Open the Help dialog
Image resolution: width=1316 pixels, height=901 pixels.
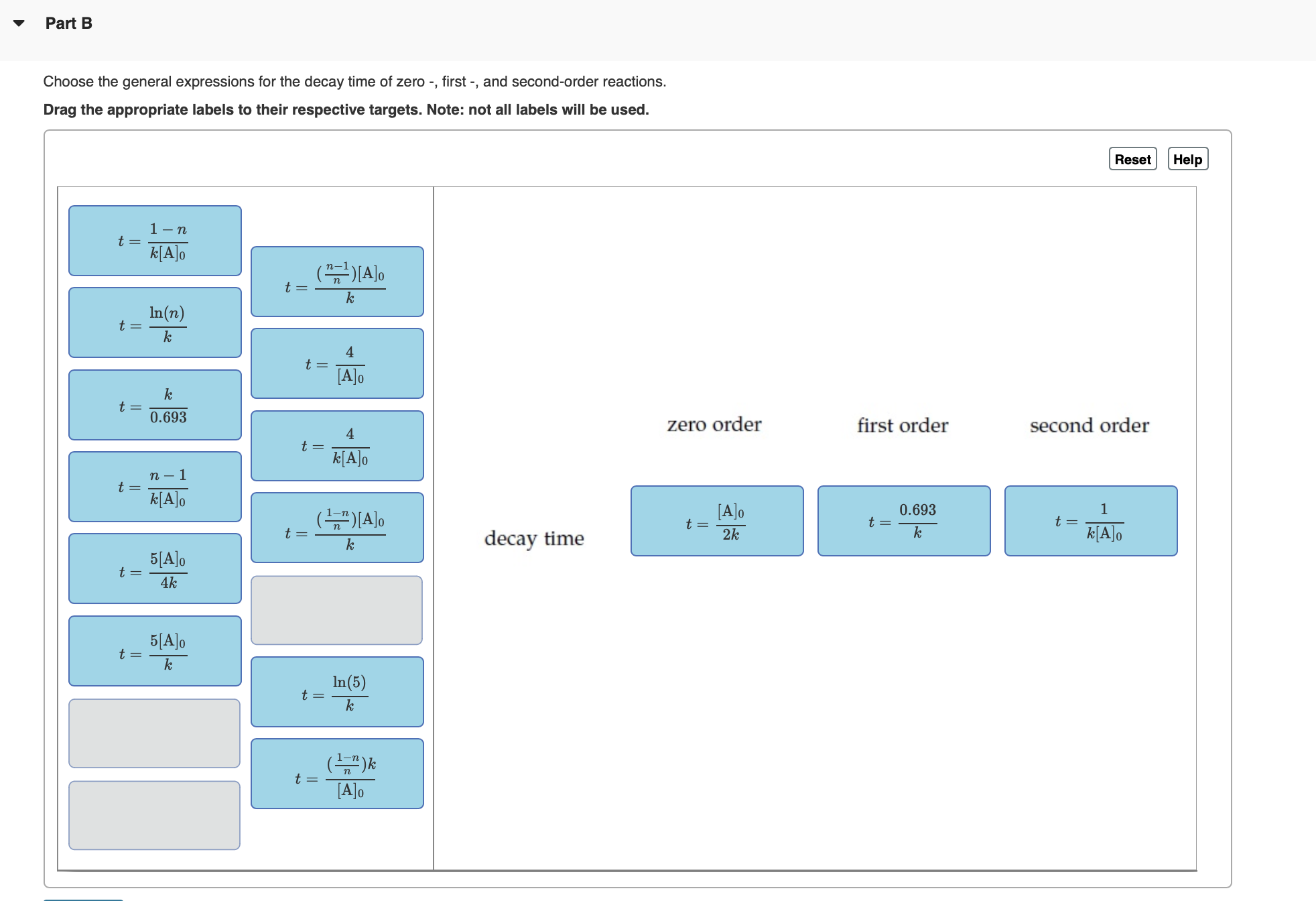pos(1187,159)
